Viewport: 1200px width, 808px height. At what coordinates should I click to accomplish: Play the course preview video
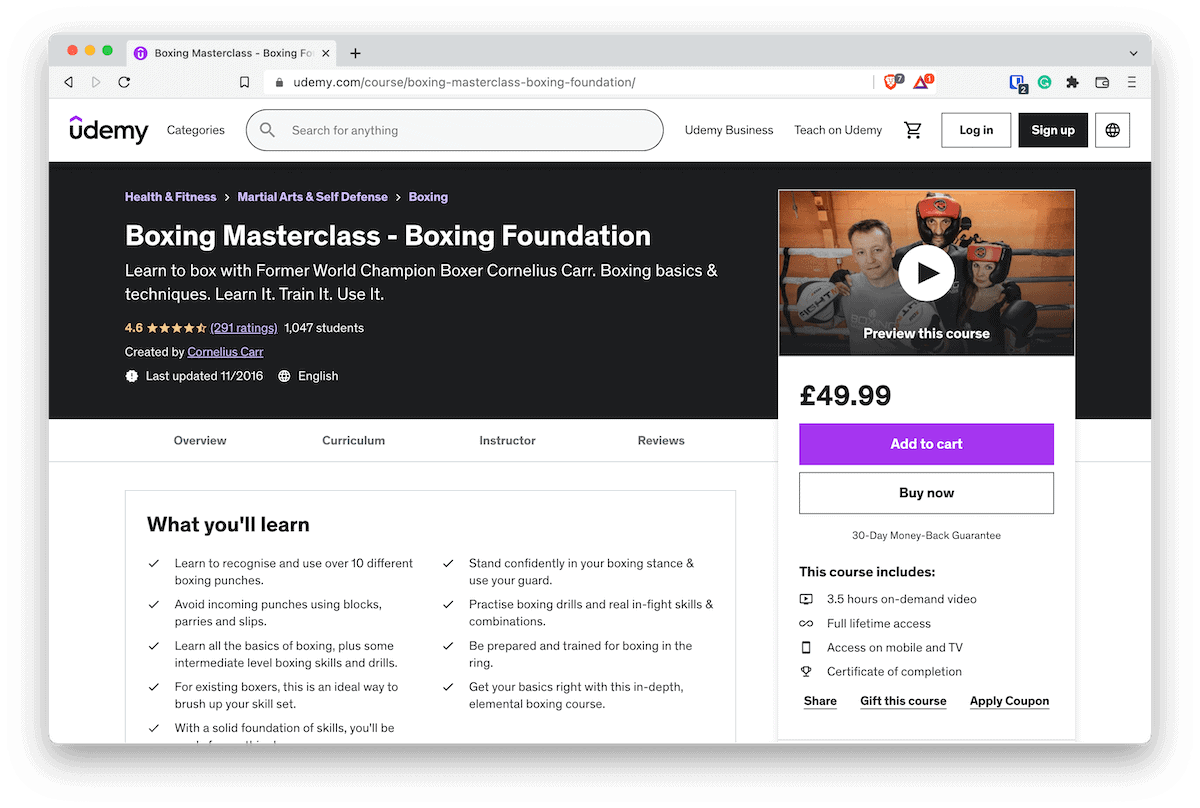point(926,272)
